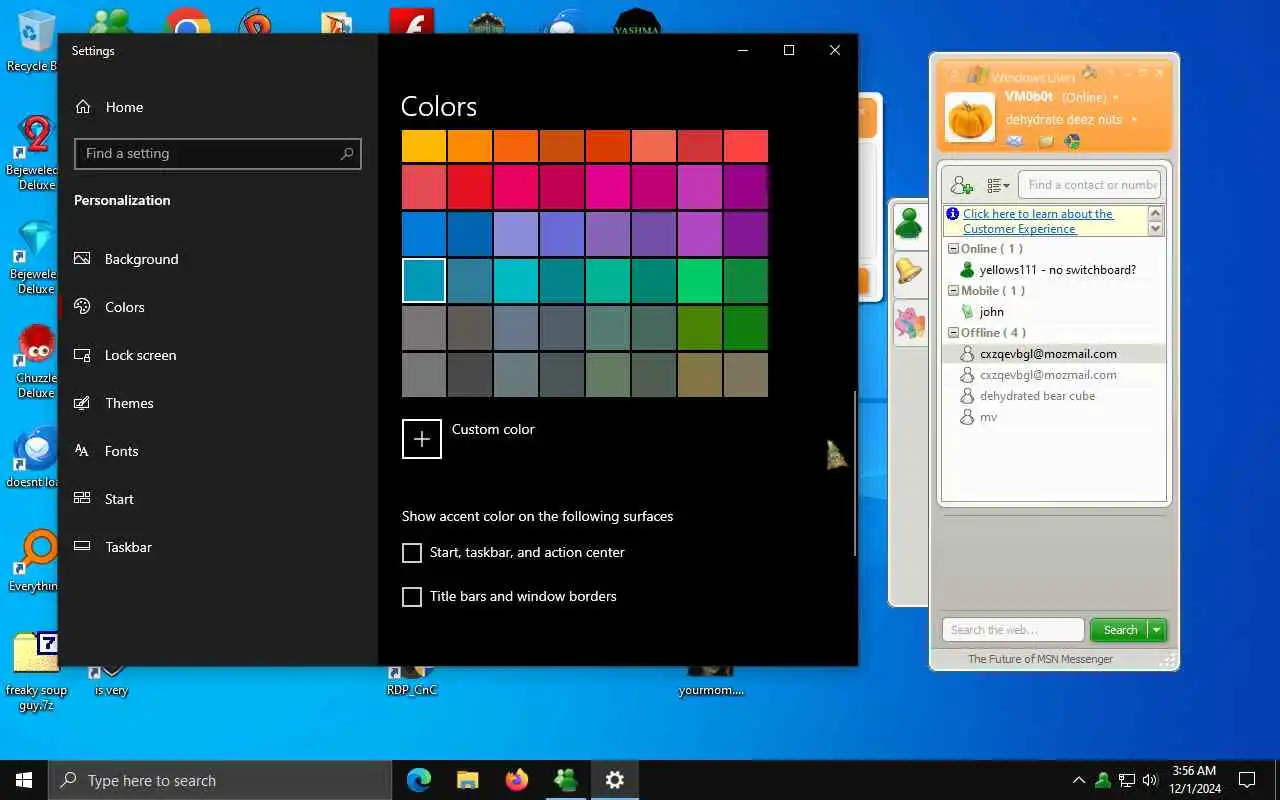Viewport: 1280px width, 800px height.
Task: Click Messenger icon in system tray
Action: point(1102,780)
